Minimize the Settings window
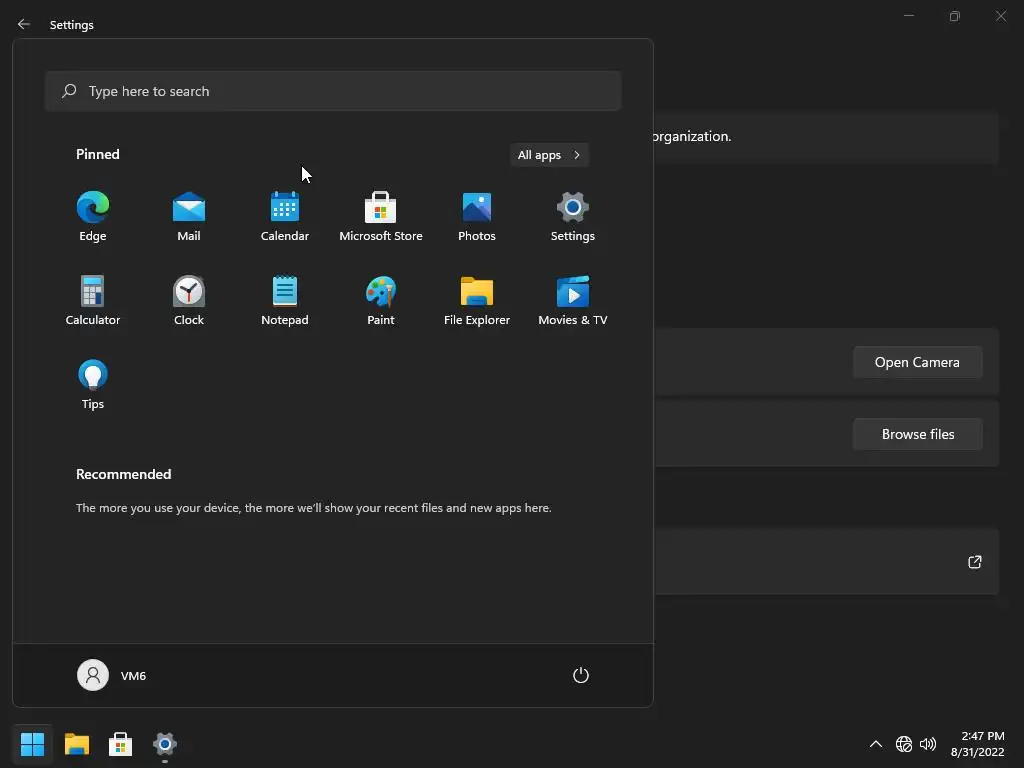 click(x=908, y=16)
